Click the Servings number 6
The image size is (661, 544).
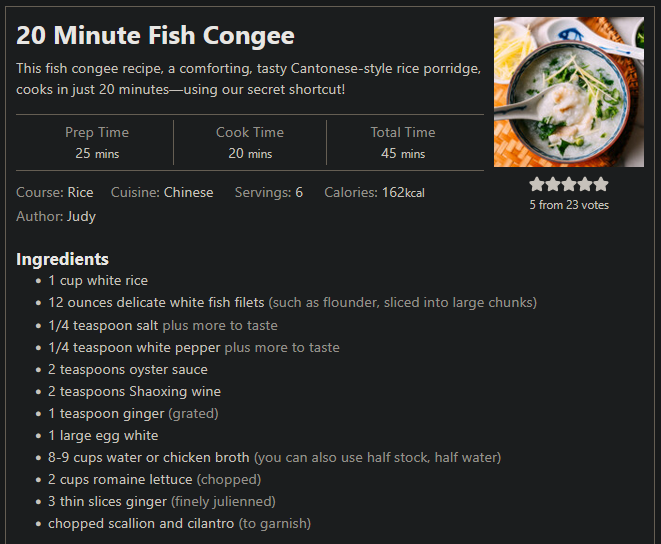point(299,193)
